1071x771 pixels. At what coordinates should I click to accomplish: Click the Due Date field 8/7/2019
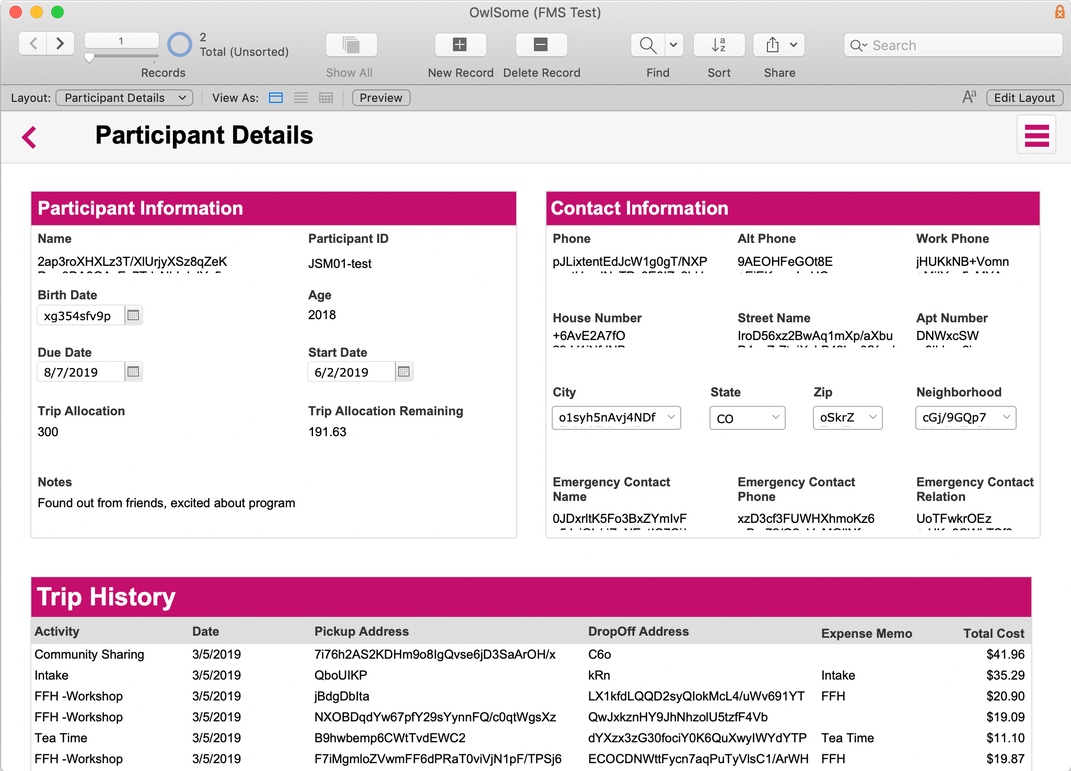81,372
